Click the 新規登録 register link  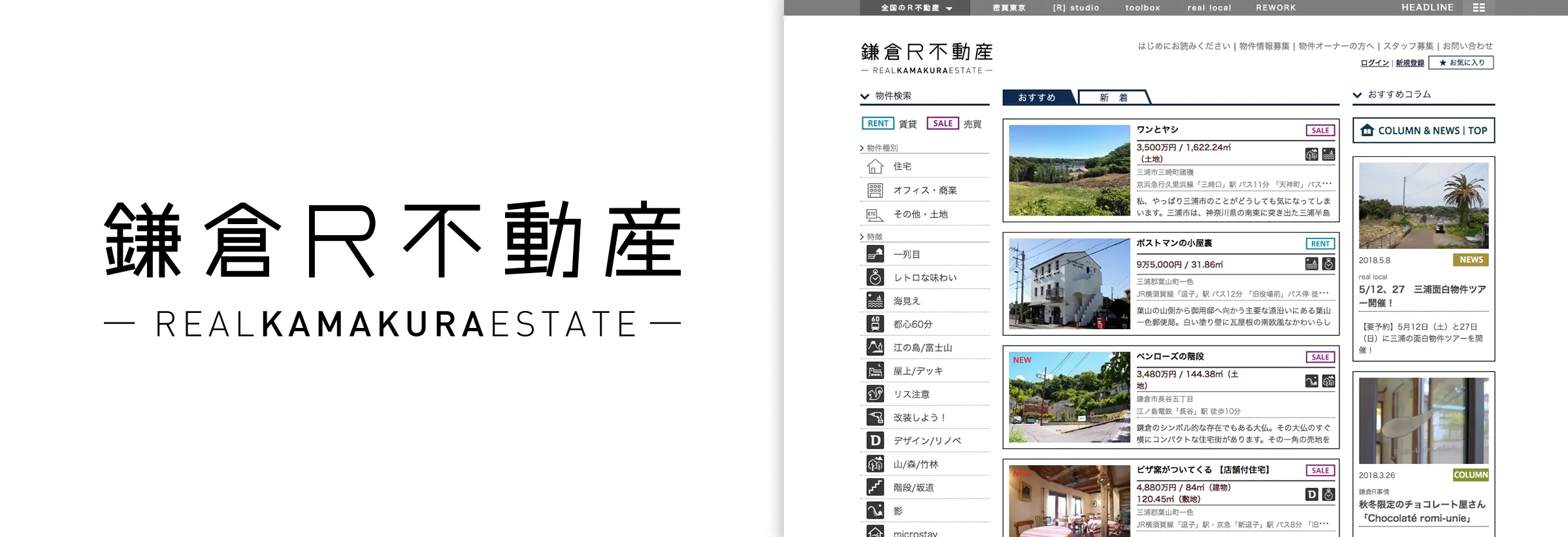tap(1410, 63)
